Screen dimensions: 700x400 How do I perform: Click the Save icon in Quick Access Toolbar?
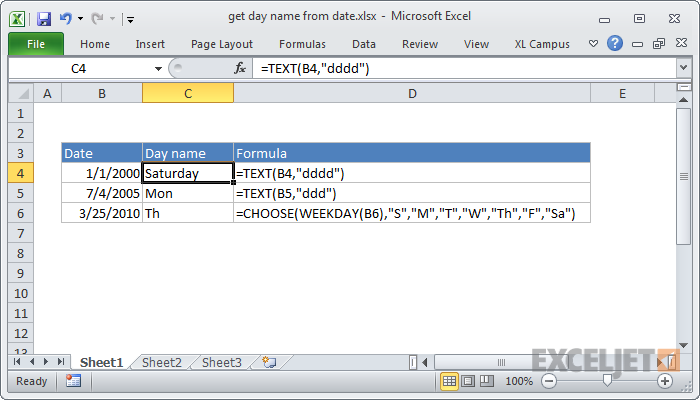click(43, 18)
